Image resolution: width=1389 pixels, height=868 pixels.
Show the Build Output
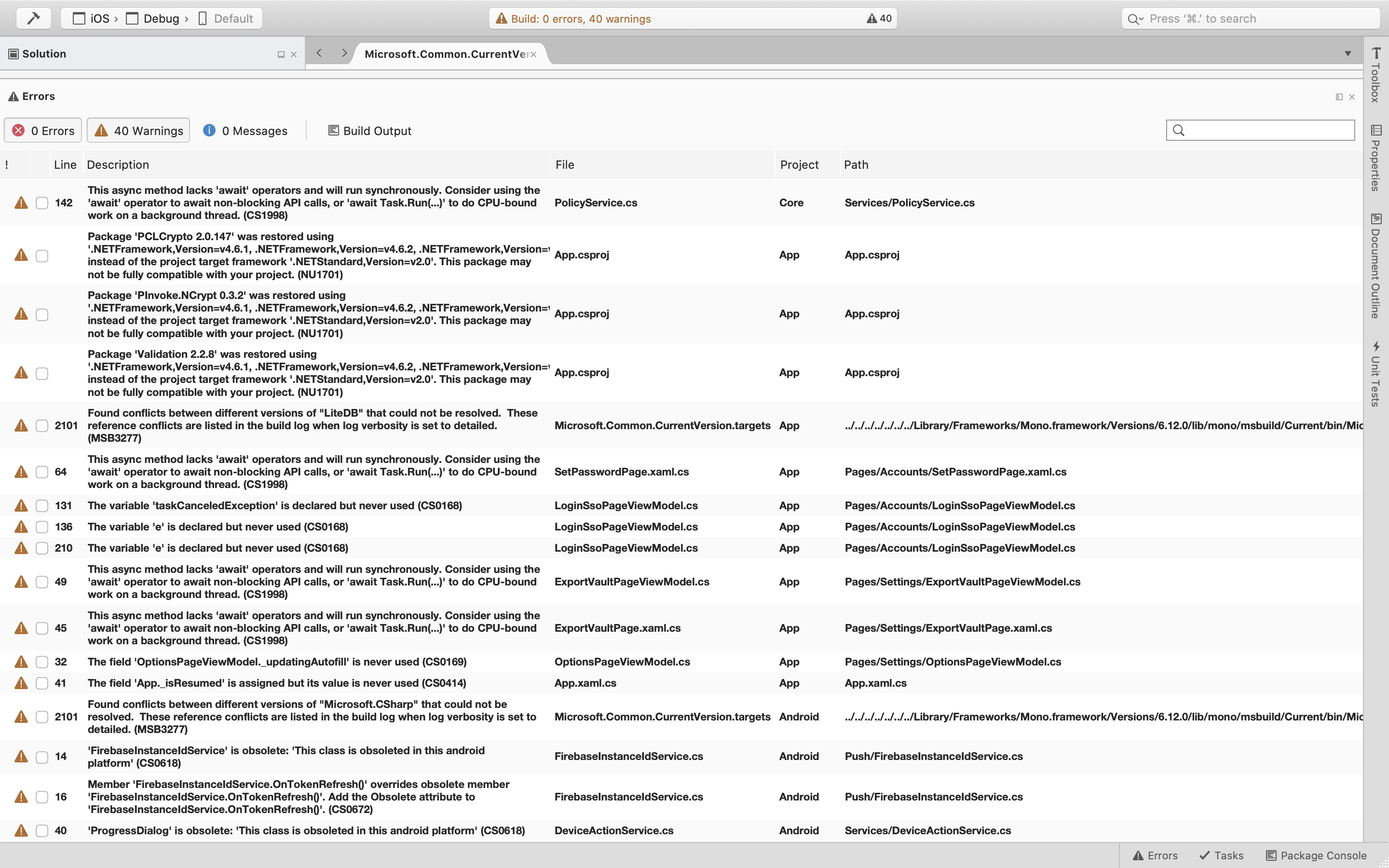[369, 131]
